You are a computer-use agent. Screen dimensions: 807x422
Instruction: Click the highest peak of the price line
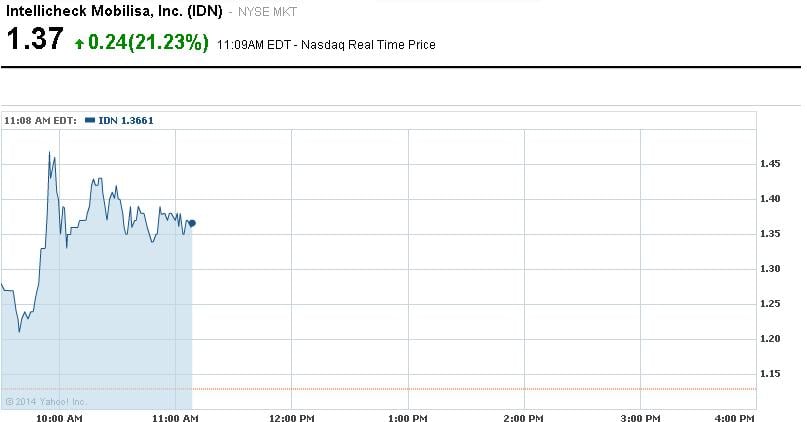tap(49, 152)
